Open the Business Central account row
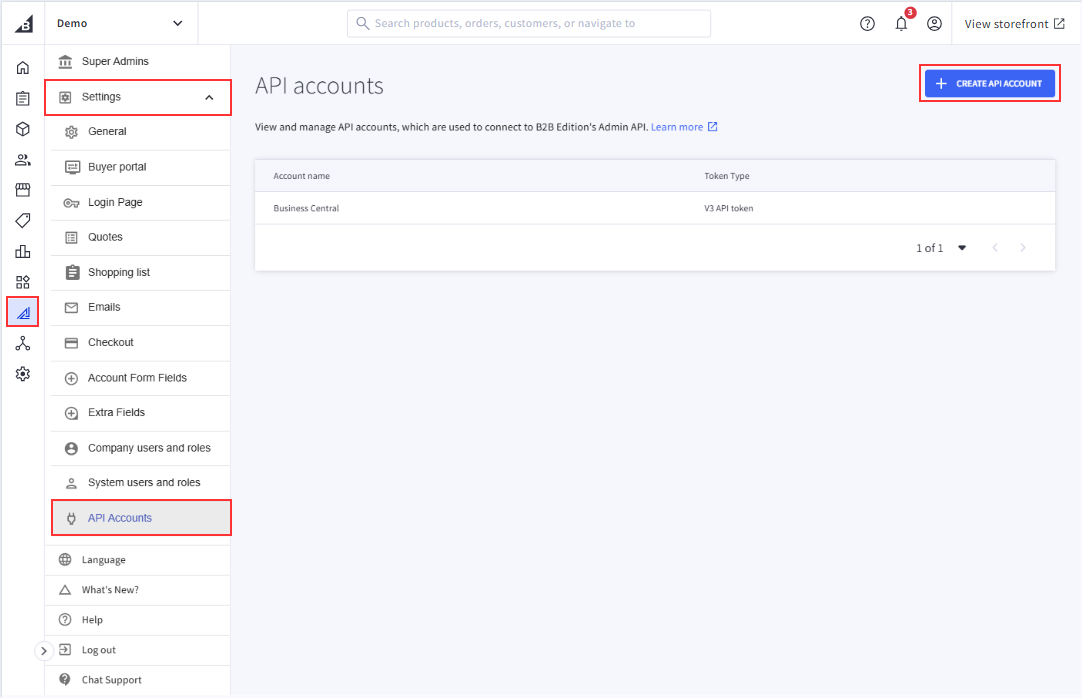This screenshot has width=1082, height=698. (655, 208)
